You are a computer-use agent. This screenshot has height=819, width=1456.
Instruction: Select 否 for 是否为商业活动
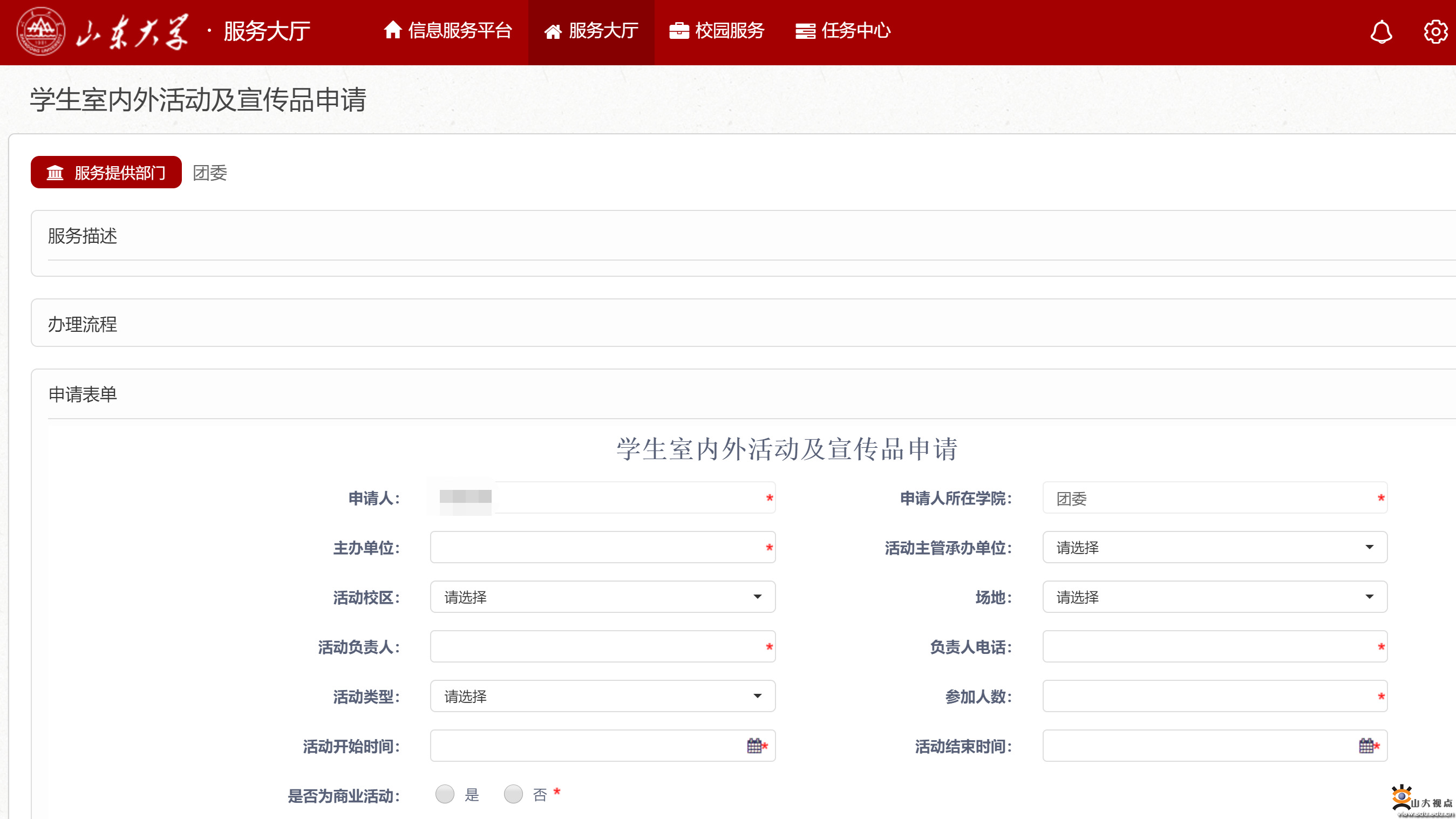click(x=513, y=794)
